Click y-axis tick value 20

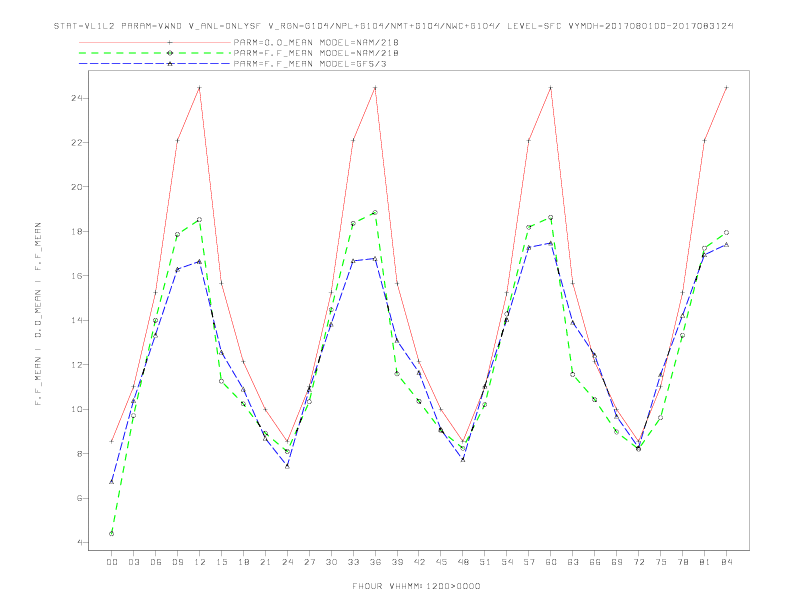(x=77, y=187)
